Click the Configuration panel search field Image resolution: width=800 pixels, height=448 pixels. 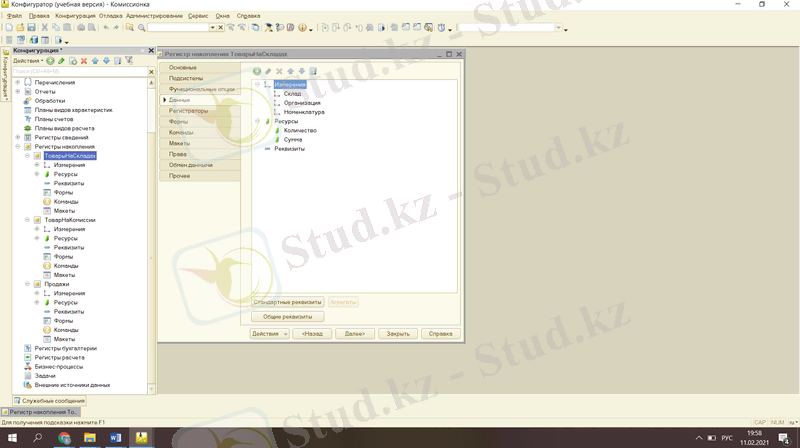[x=80, y=71]
